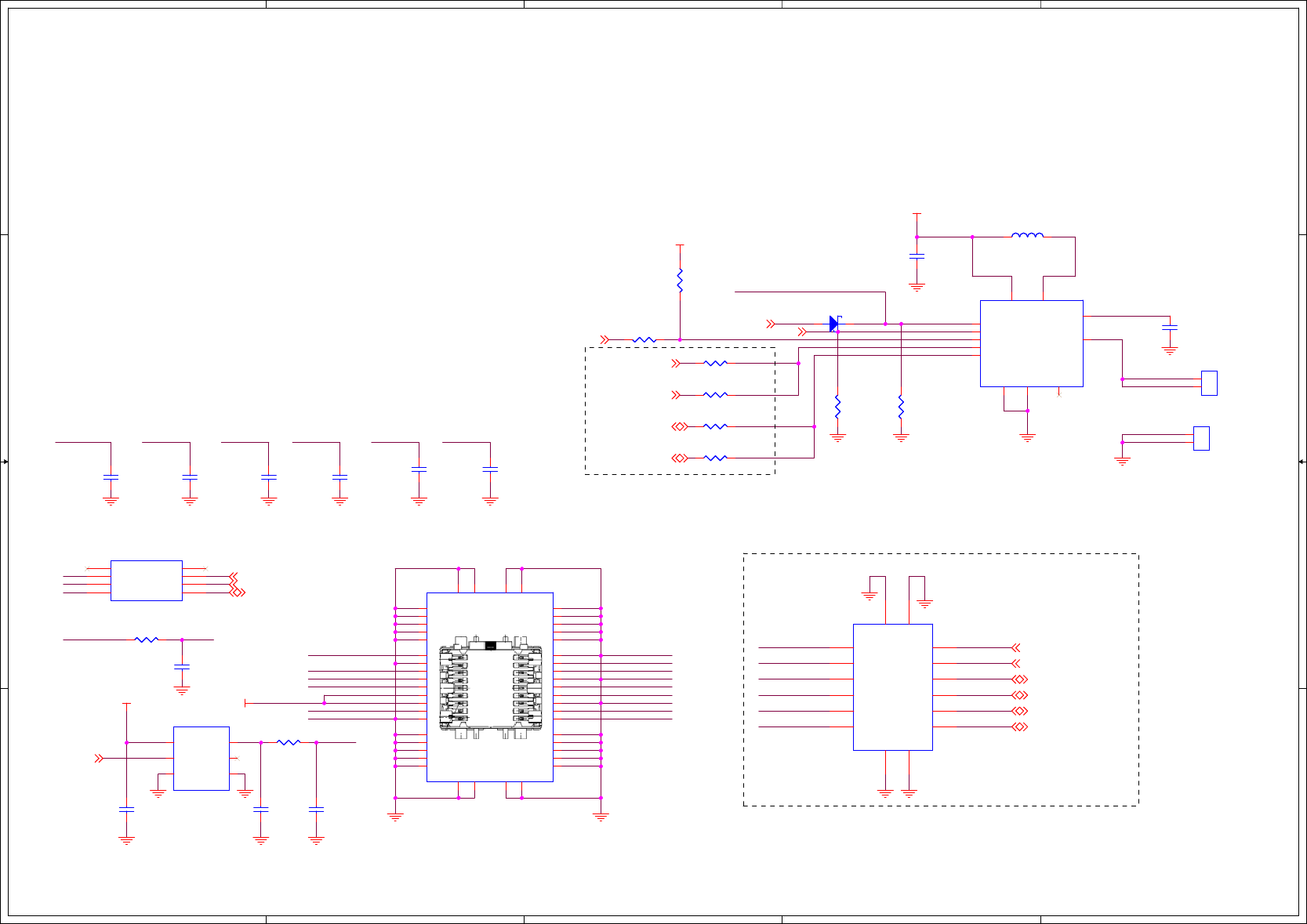This screenshot has height=924, width=1307.
Task: Select the lower small connector box tied to ground
Action: click(x=1201, y=438)
